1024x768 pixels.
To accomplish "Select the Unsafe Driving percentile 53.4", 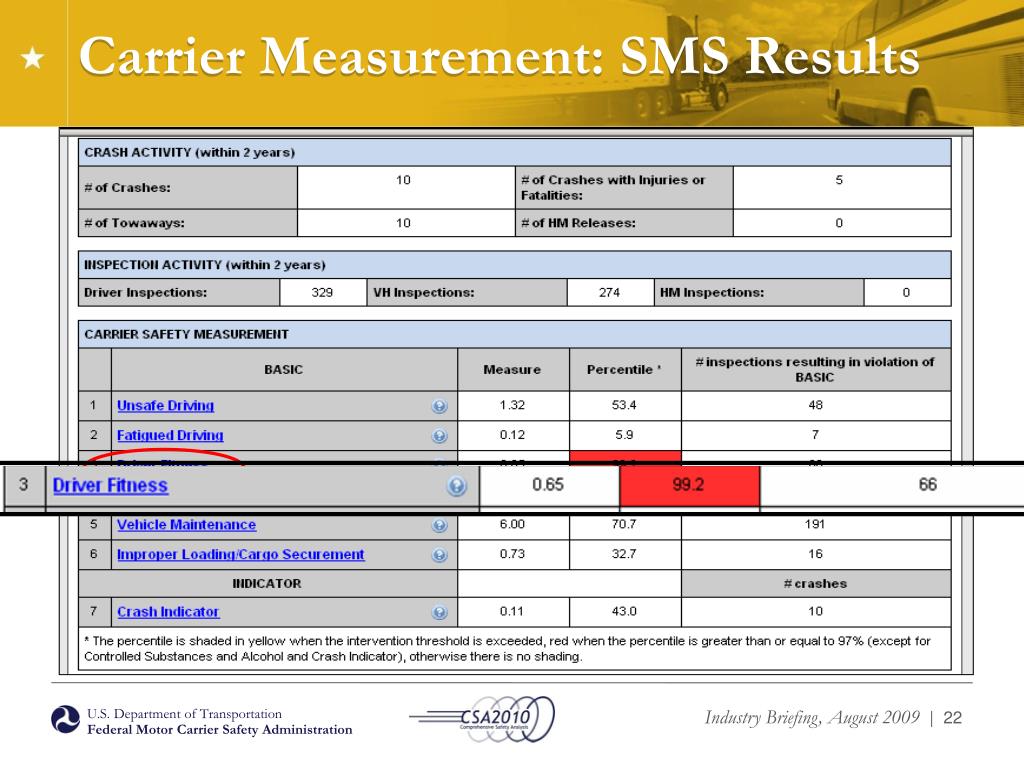I will point(624,406).
